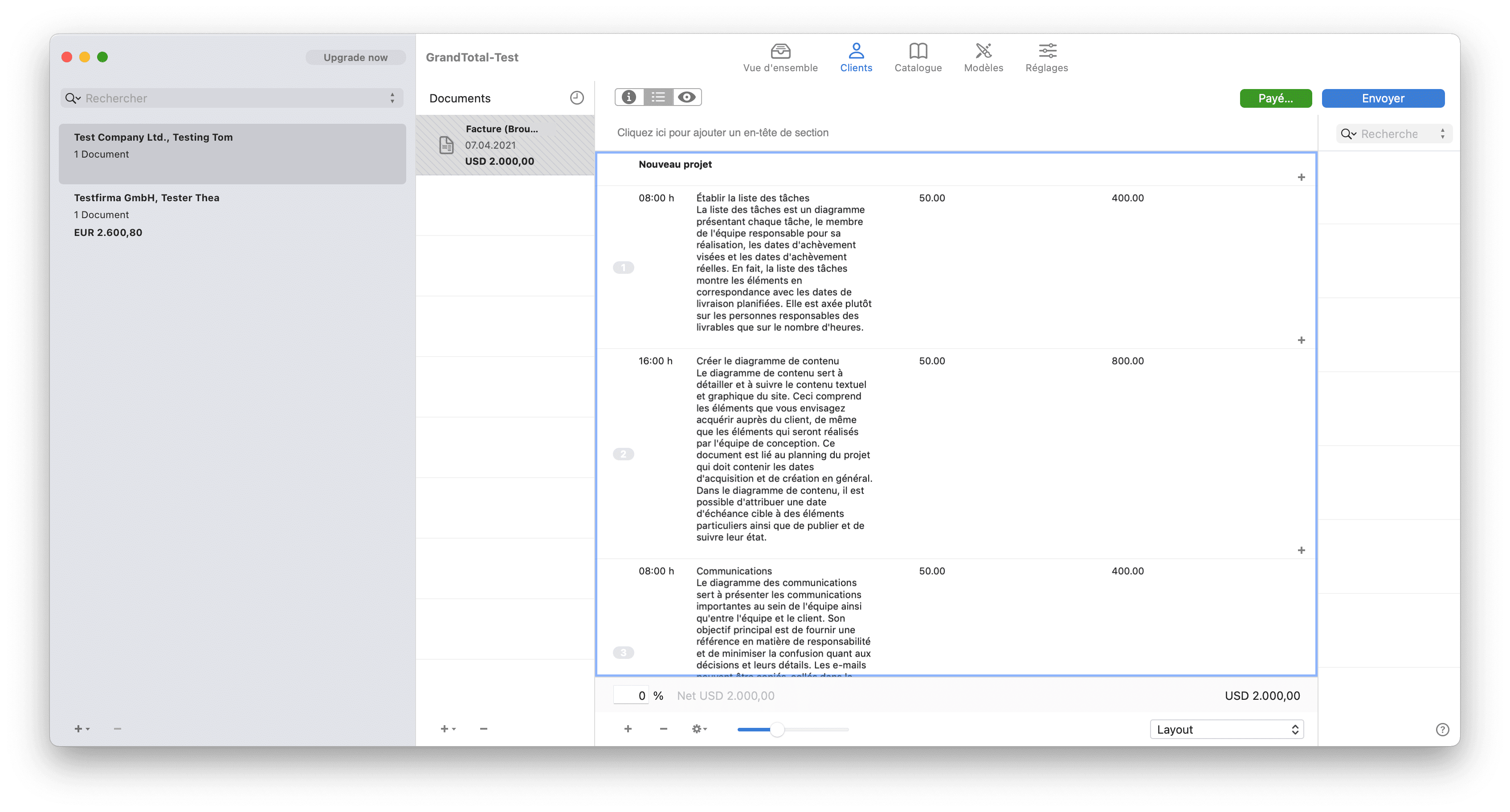Toggle the eye preview view
Viewport: 1510px width, 812px height.
(x=686, y=97)
